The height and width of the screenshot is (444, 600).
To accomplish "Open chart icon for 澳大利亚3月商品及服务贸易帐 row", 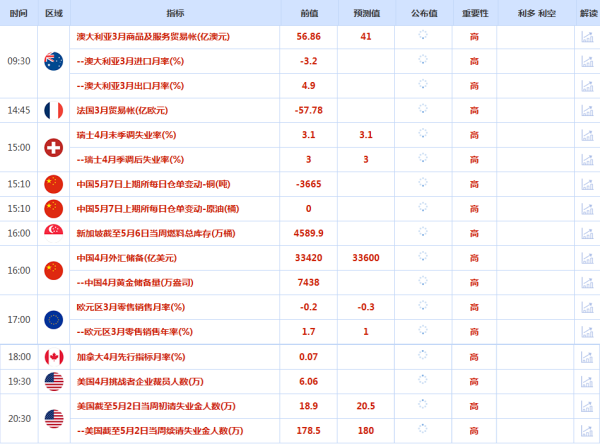I will point(587,37).
